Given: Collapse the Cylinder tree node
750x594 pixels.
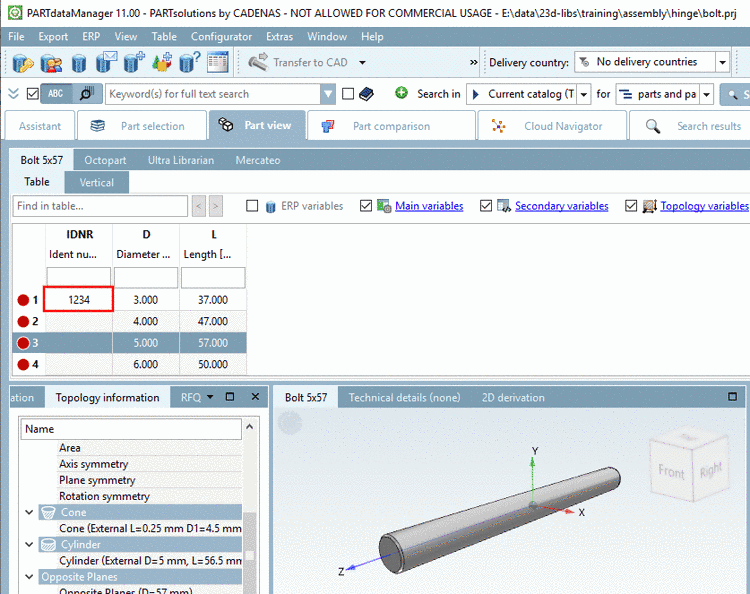Looking at the screenshot, I should (x=29, y=544).
